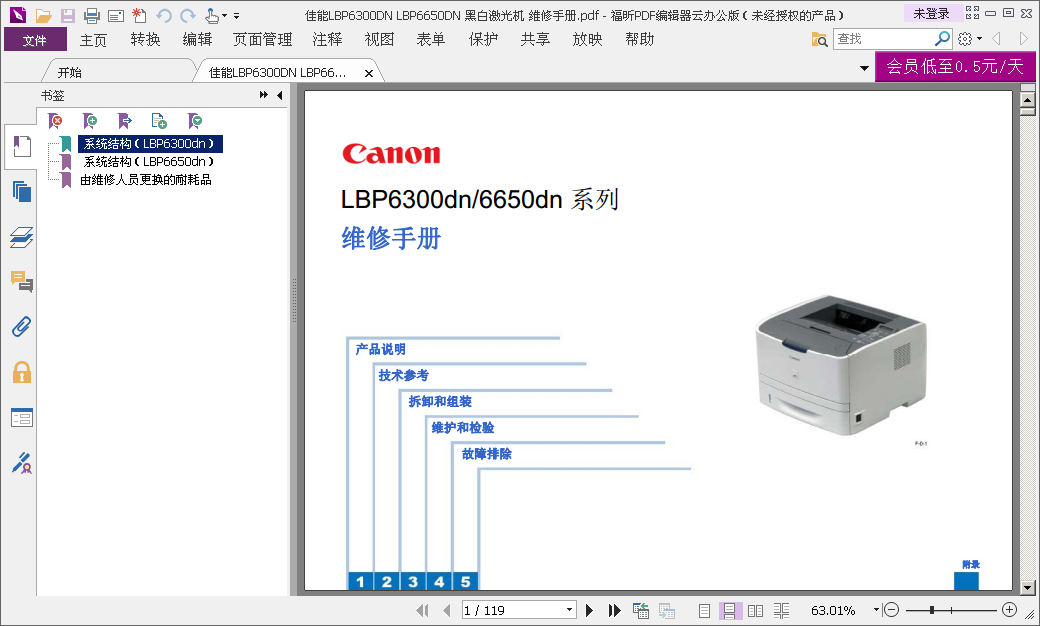1040x626 pixels.
Task: Open the page number 1 / 119 dropdown
Action: tap(569, 610)
